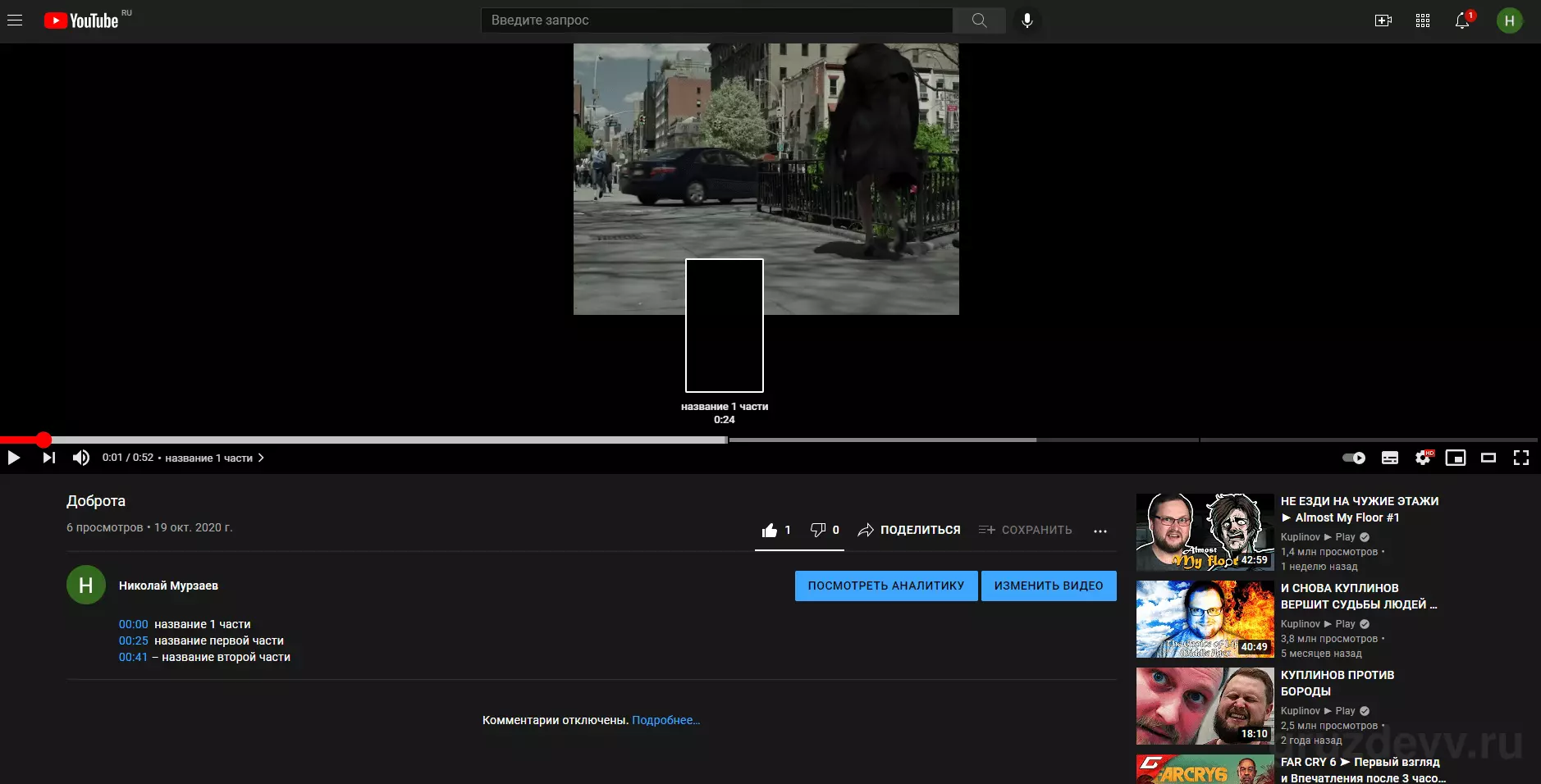Dislike the video Доброта

825,530
